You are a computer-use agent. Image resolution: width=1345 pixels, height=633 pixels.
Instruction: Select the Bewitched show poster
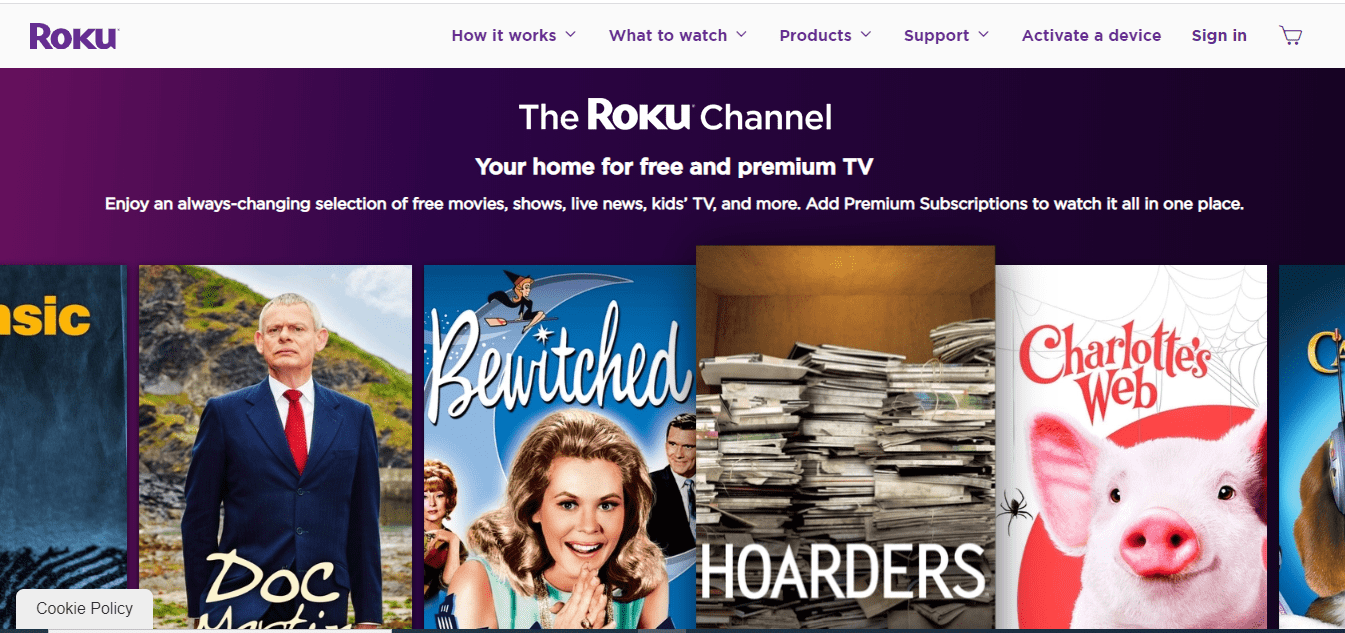point(560,447)
